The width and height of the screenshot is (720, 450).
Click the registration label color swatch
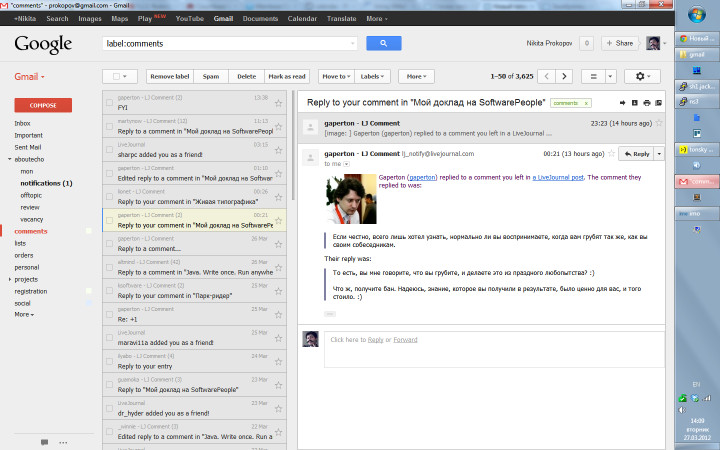tap(89, 291)
